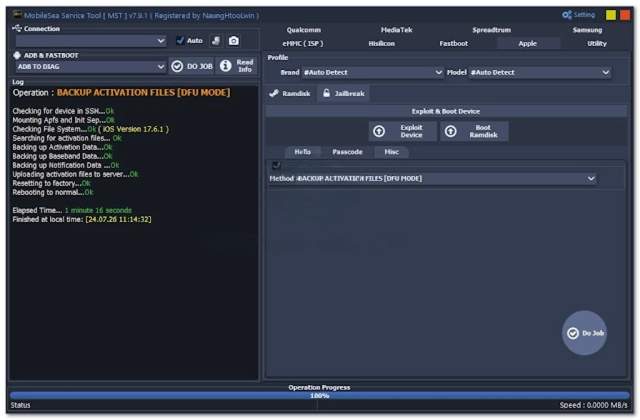Screen dimensions: 640x420
Task: Click the Android ADB & FASTBOOT icon
Action: (x=17, y=55)
